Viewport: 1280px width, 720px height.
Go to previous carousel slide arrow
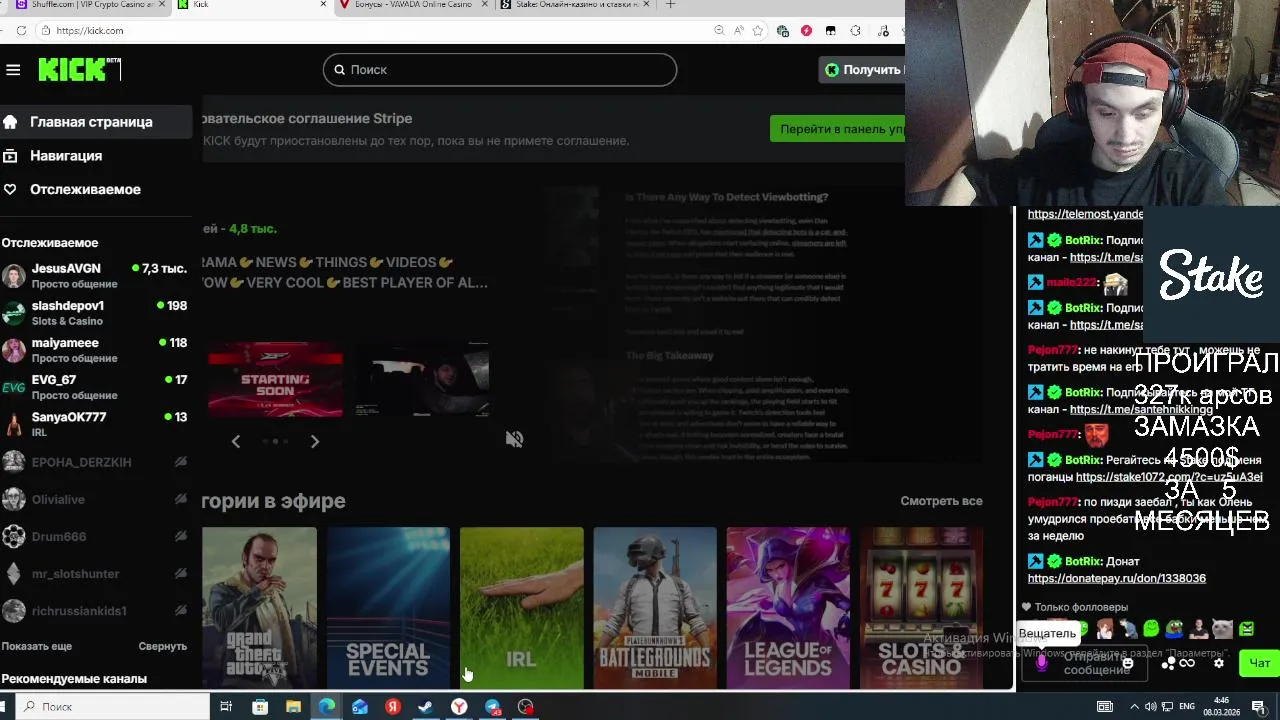[x=236, y=441]
